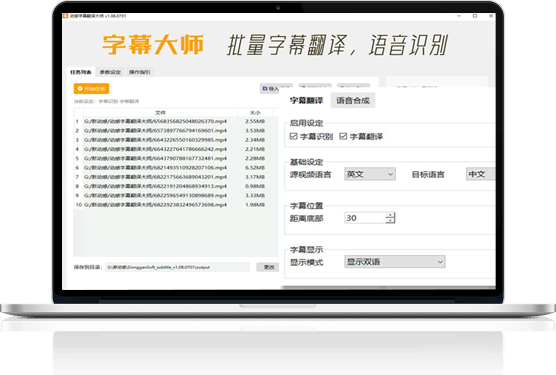Image resolution: width=556 pixels, height=375 pixels.
Task: Open the 参数设定 tab
Action: (x=110, y=72)
